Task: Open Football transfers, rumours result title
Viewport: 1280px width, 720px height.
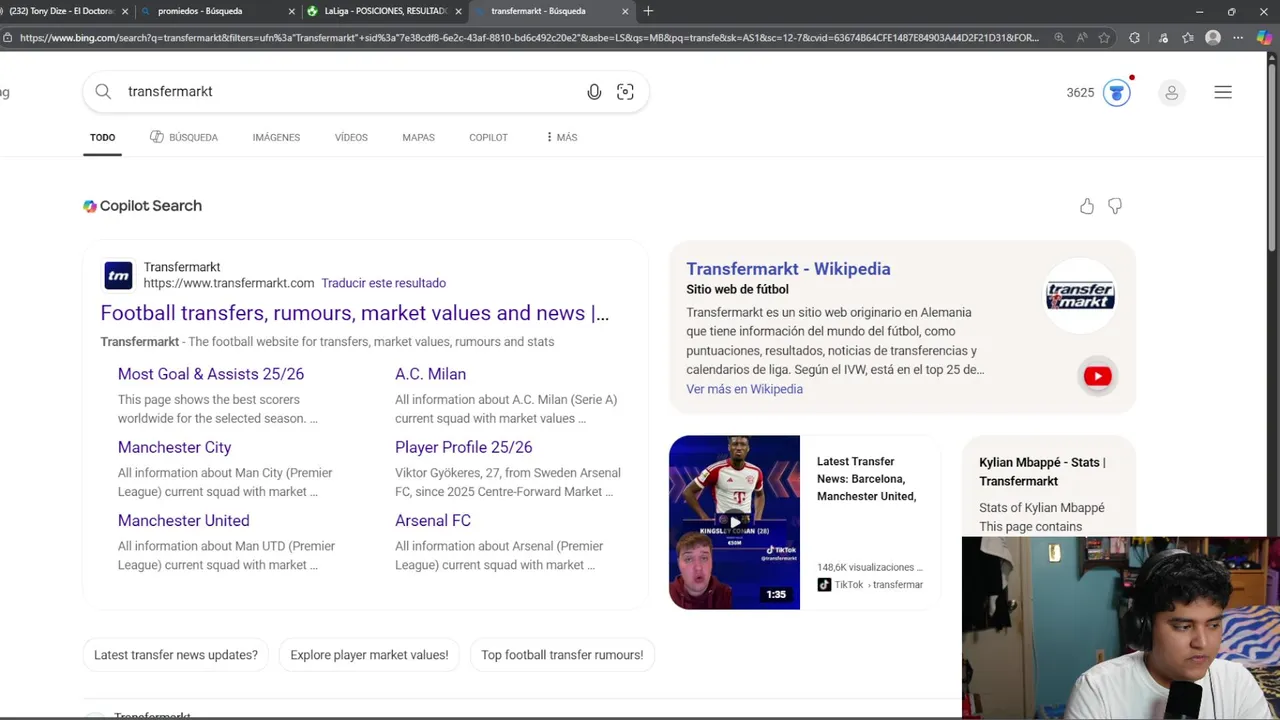Action: 354,313
